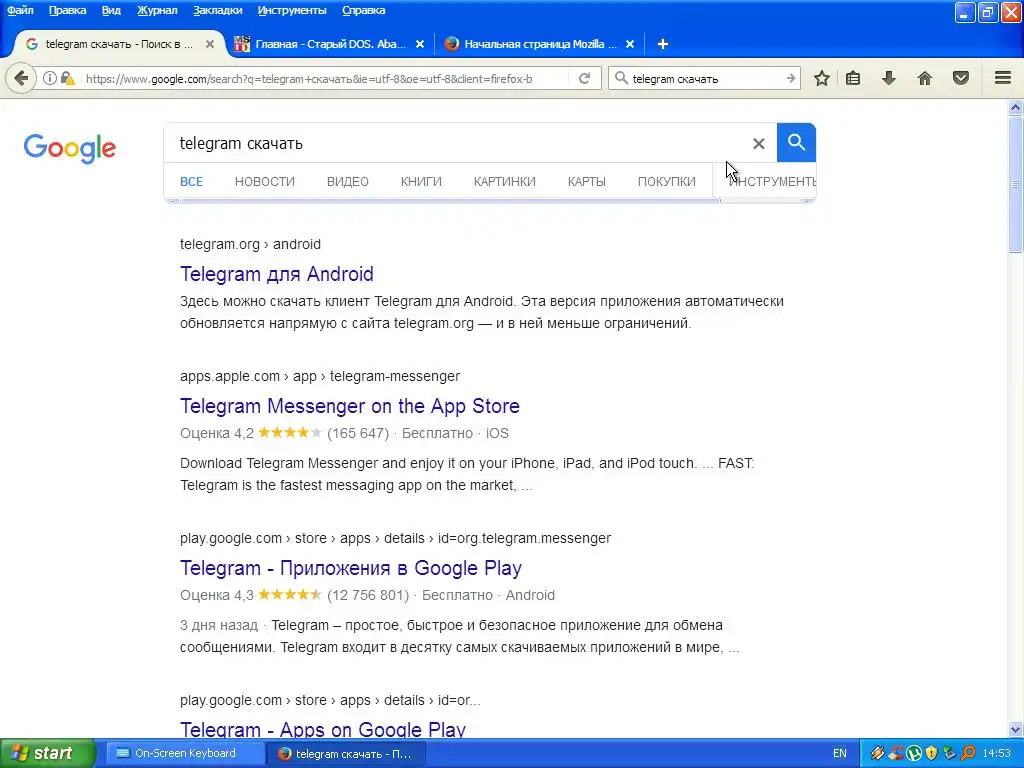The image size is (1024, 768).
Task: Open the Закладки menu
Action: click(217, 10)
